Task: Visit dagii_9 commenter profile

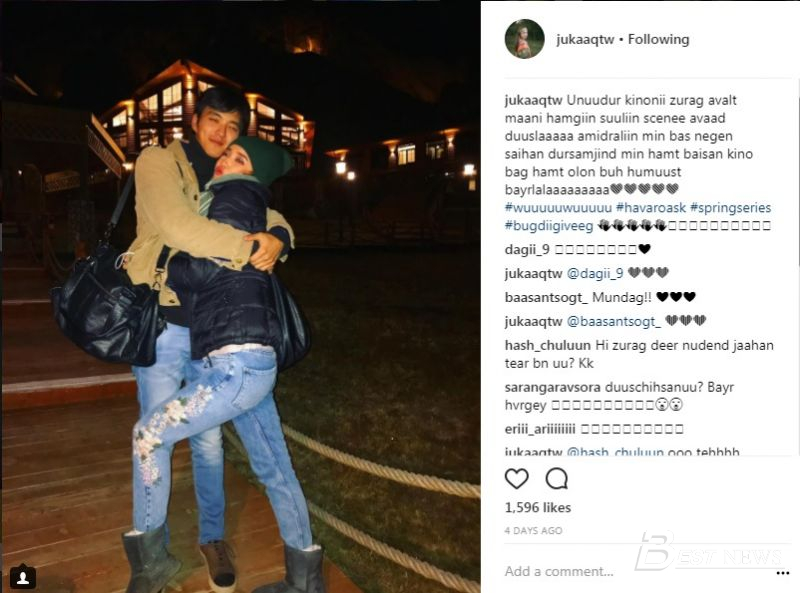Action: (x=527, y=250)
